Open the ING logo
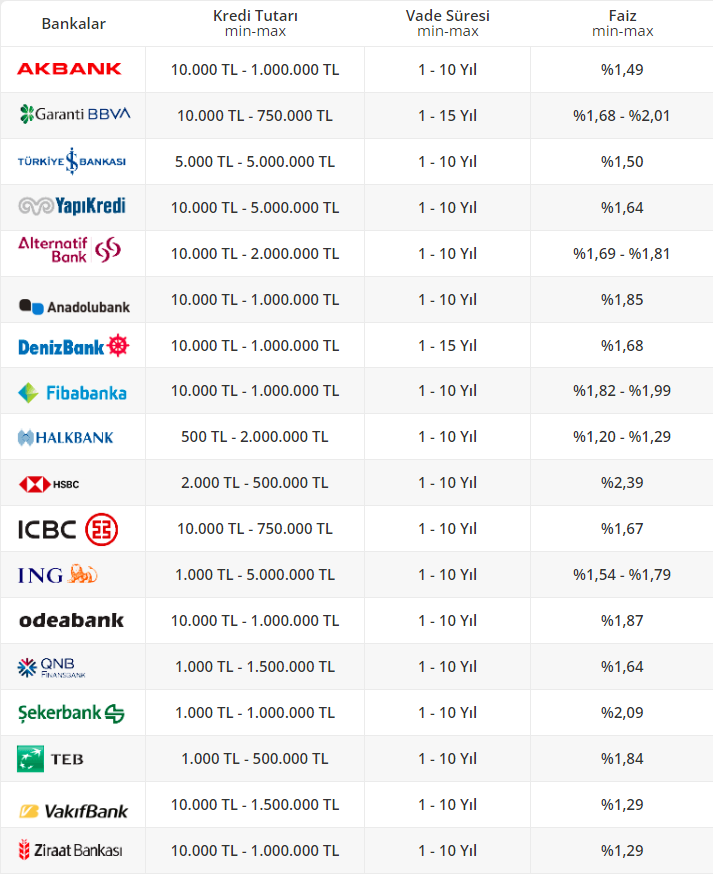The width and height of the screenshot is (713, 874). 58,575
